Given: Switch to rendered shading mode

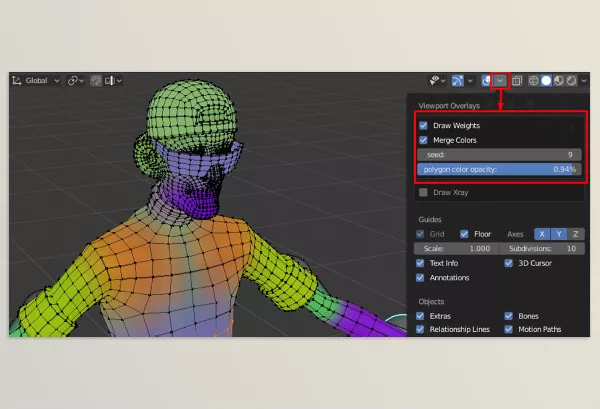Looking at the screenshot, I should pos(571,81).
